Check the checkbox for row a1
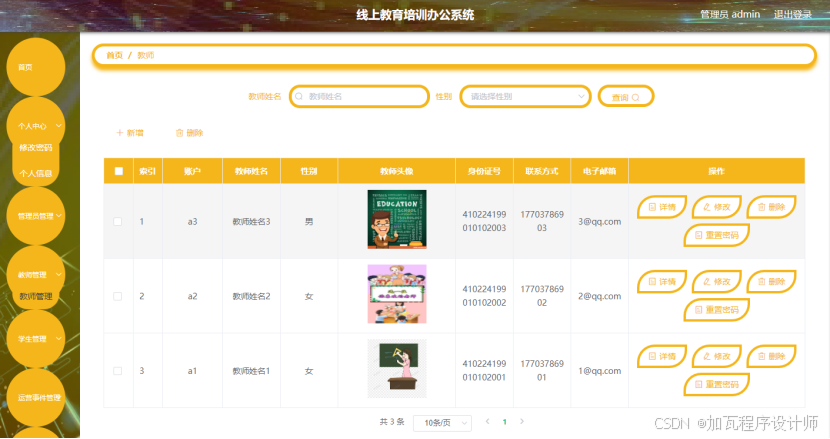This screenshot has width=830, height=439. 118,371
